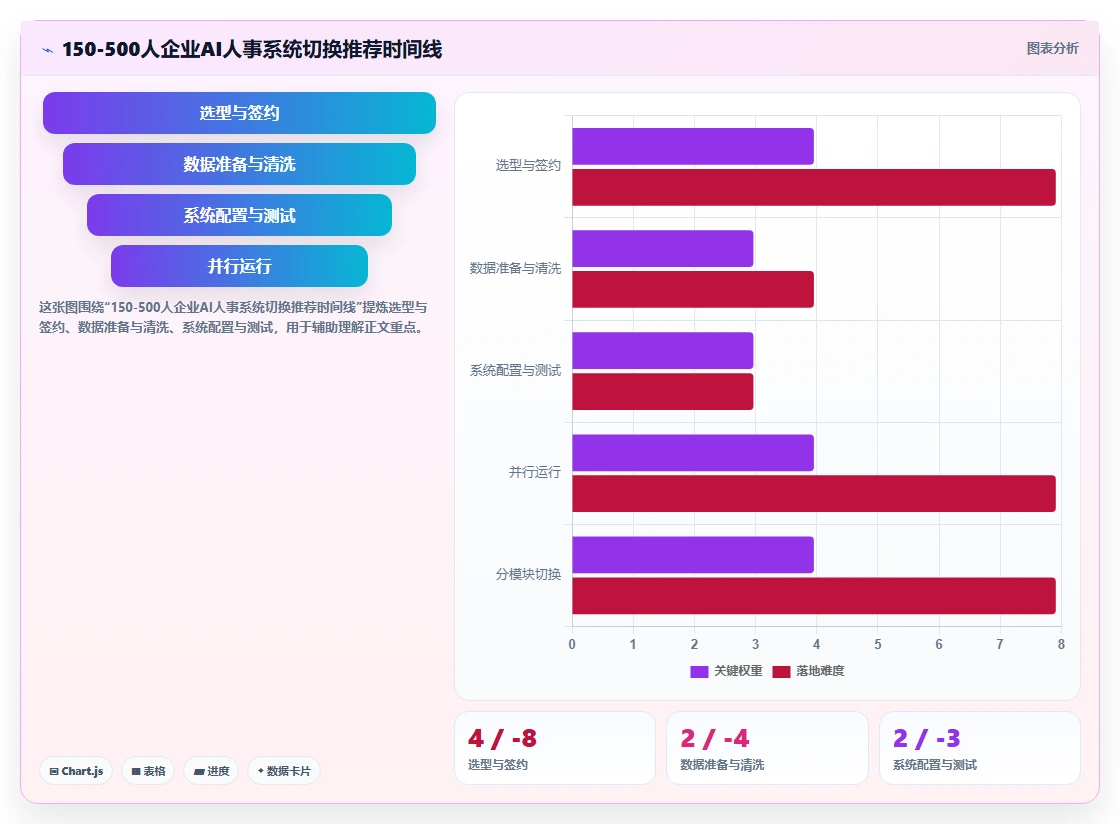
Task: Click the lightning icon beside the title
Action: pyautogui.click(x=47, y=50)
